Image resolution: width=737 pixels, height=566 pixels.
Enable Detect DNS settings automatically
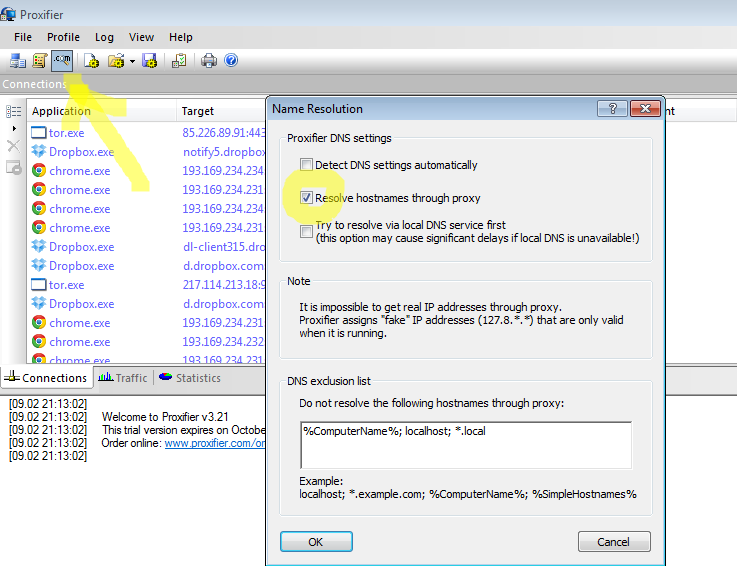coord(307,165)
